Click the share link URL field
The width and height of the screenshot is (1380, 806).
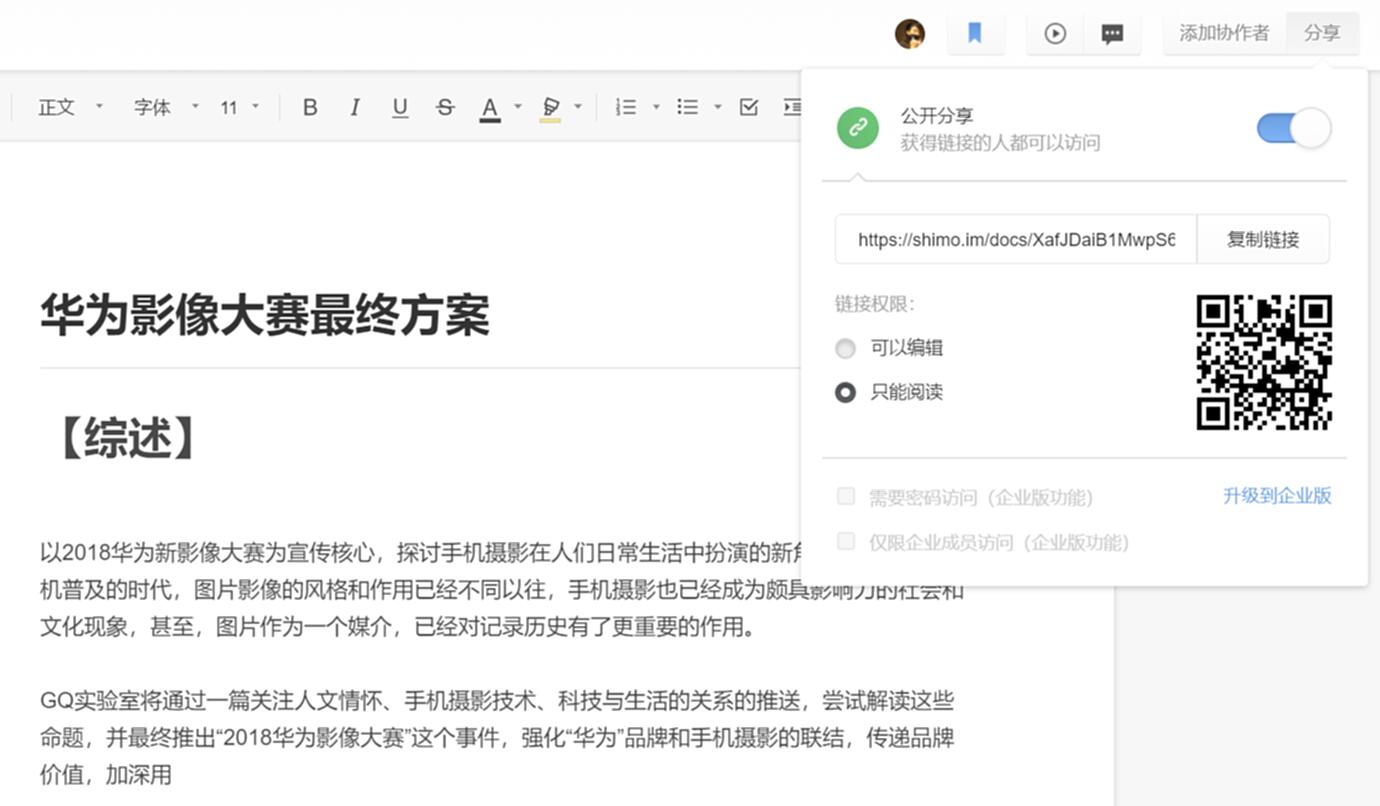[x=1016, y=239]
